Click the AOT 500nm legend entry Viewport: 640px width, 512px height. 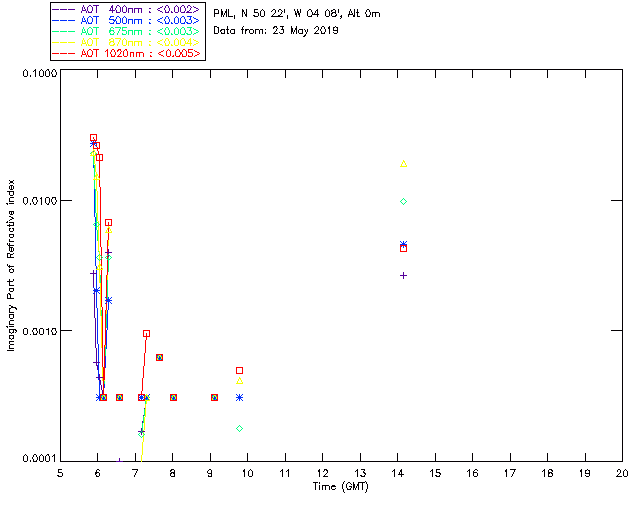point(127,20)
